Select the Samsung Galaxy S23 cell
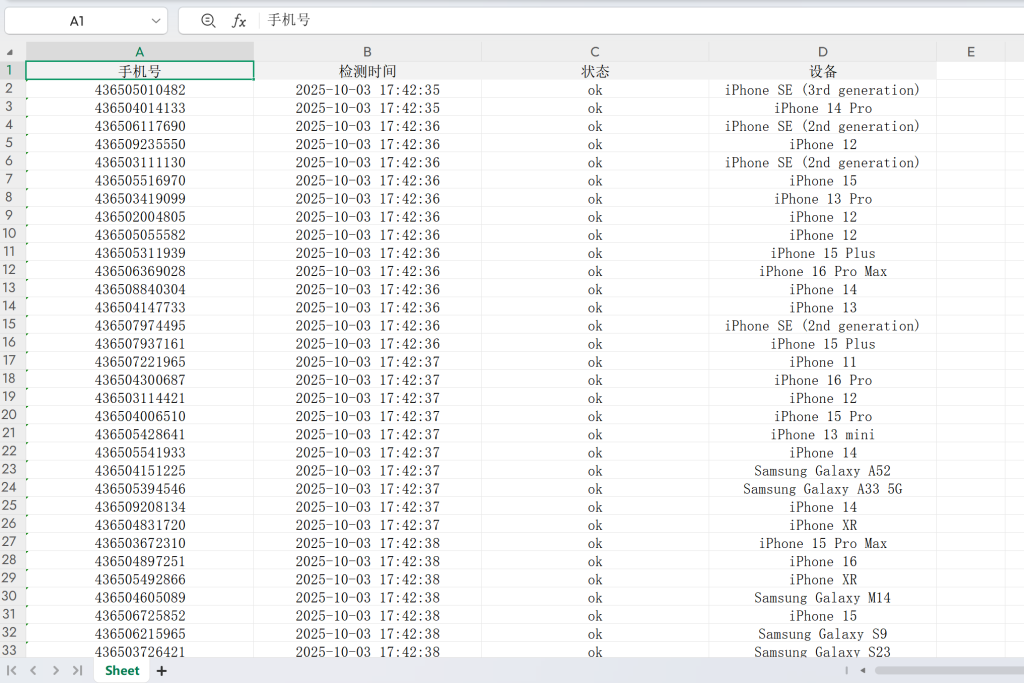Screen dimensions: 1024x683 point(822,652)
